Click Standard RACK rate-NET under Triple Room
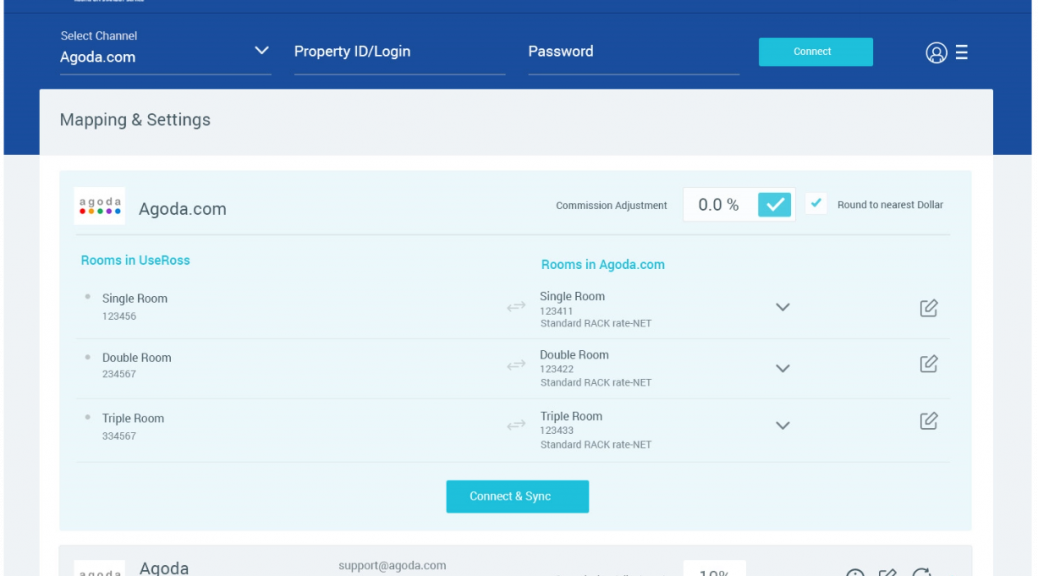The image size is (1038, 576). [596, 445]
